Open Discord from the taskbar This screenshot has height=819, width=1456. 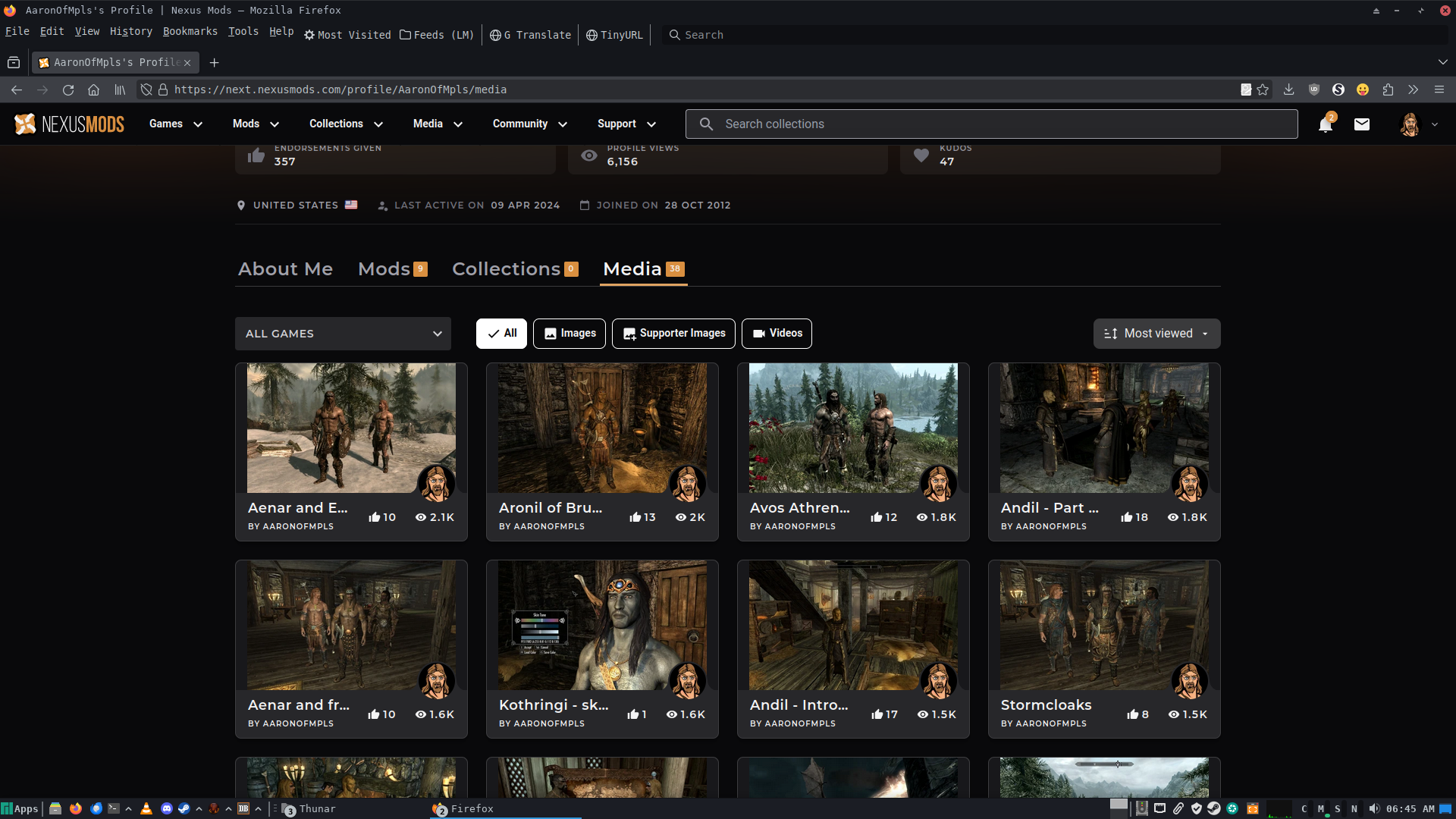(x=167, y=808)
